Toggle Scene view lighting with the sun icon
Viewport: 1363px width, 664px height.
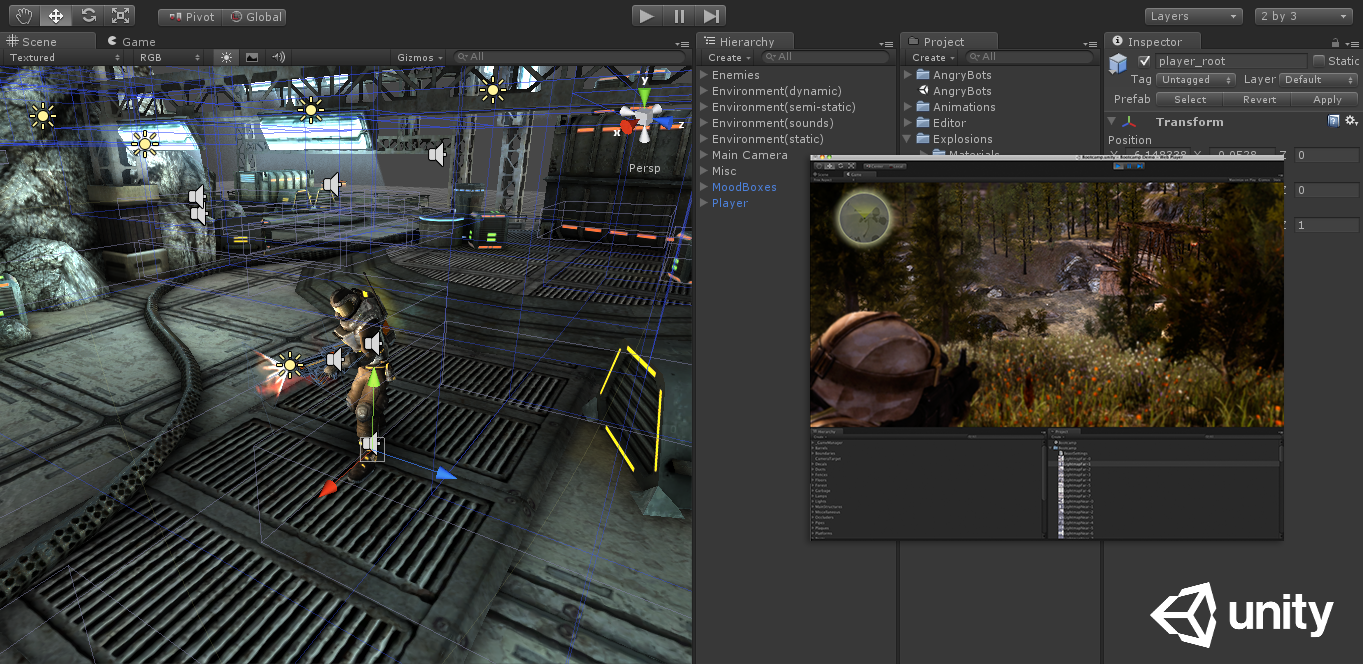tap(225, 57)
